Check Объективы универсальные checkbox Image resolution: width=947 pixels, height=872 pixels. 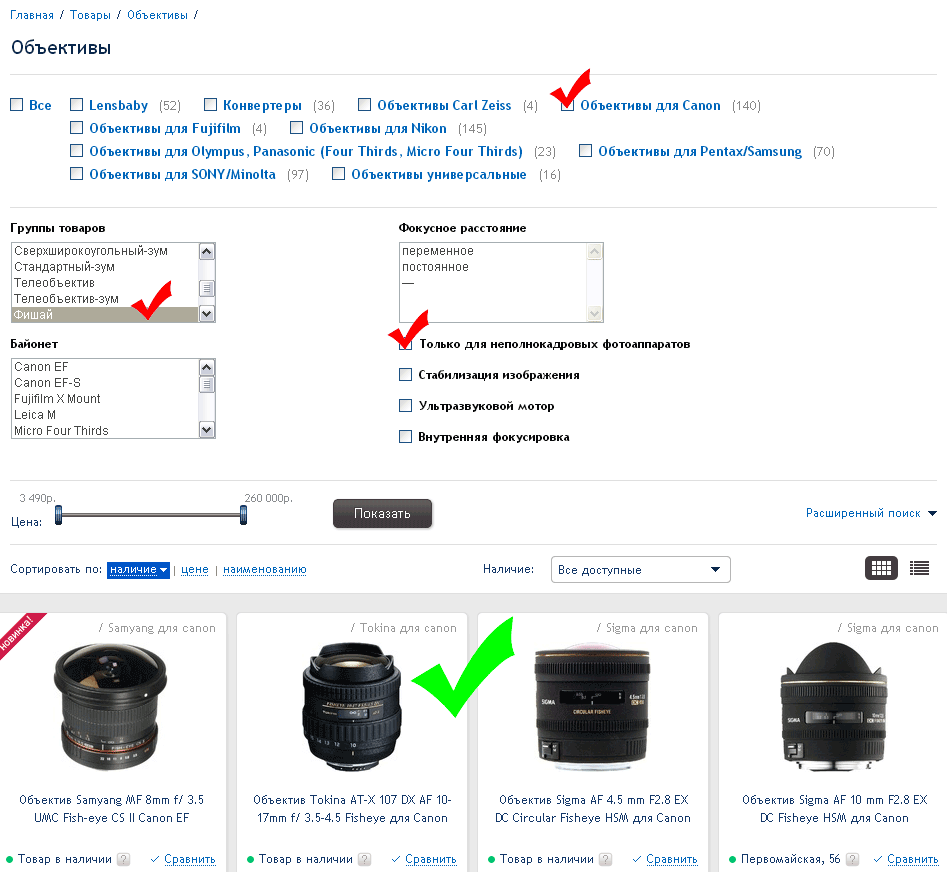click(338, 174)
